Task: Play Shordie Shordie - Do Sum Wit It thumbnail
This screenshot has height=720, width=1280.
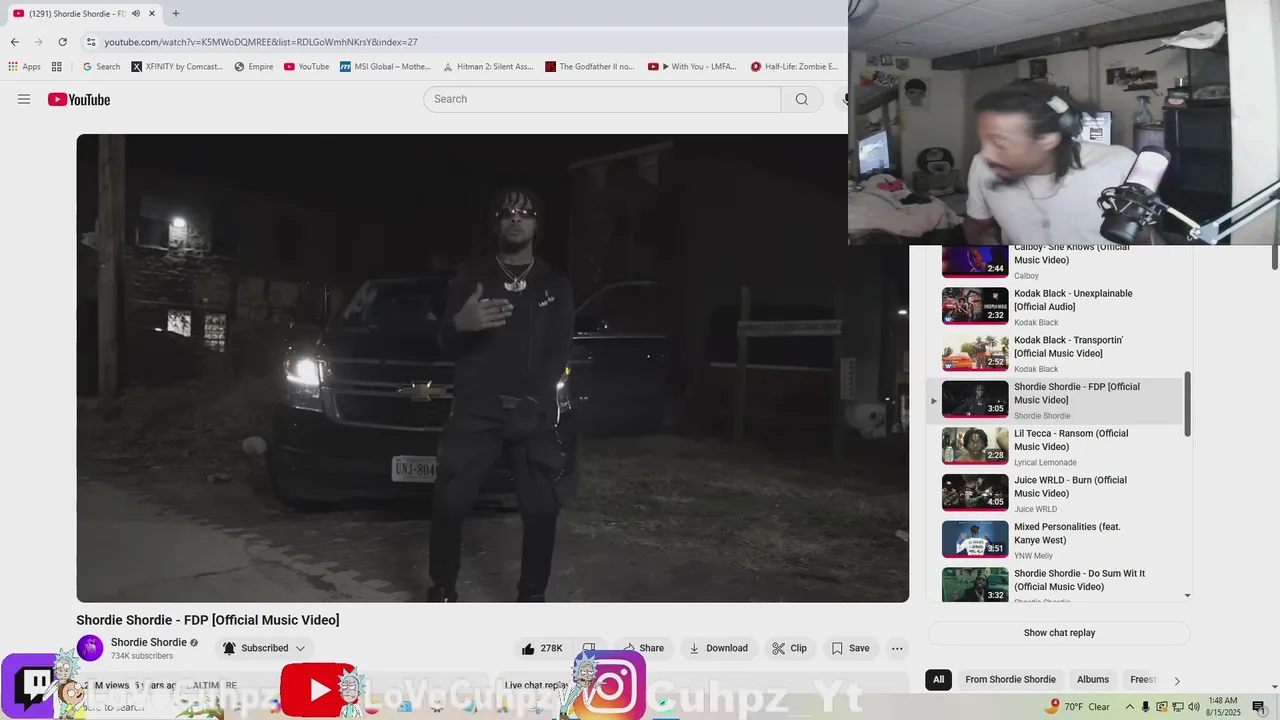Action: (x=975, y=585)
